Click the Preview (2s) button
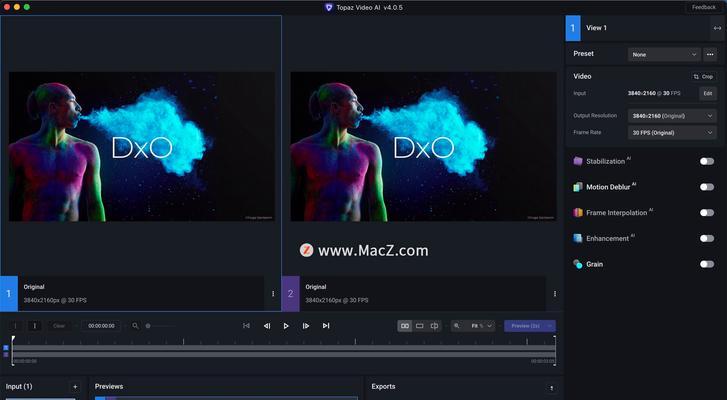Image resolution: width=727 pixels, height=400 pixels. pos(525,326)
